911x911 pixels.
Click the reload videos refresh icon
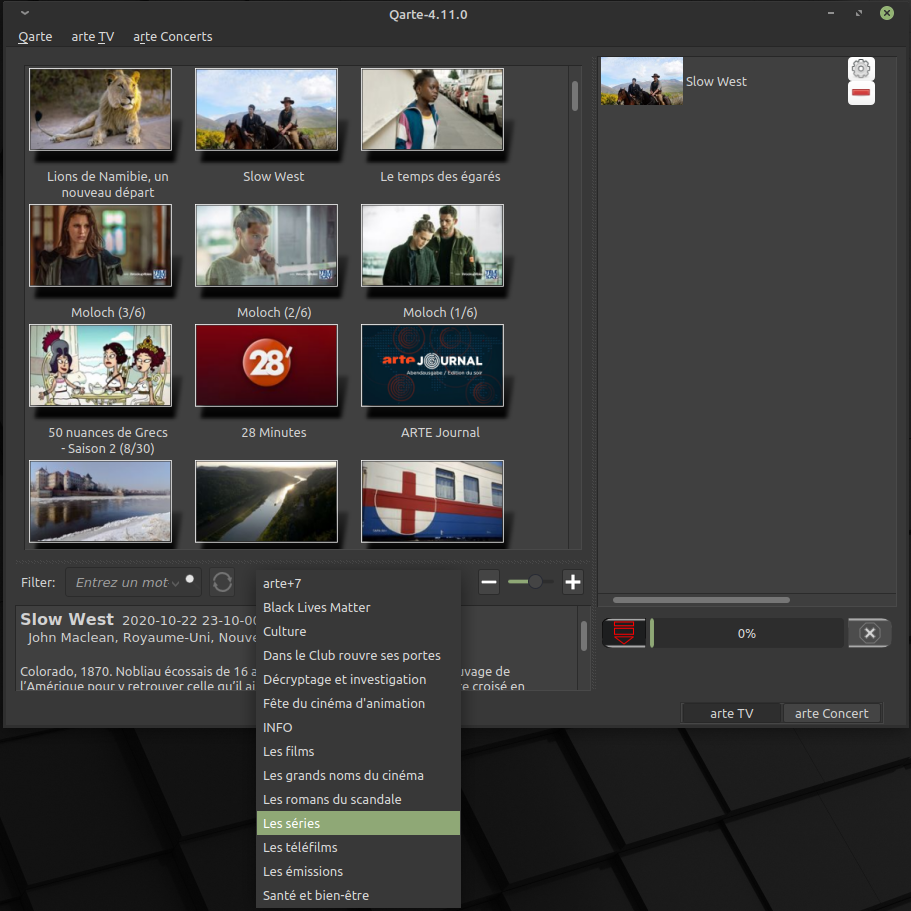222,582
